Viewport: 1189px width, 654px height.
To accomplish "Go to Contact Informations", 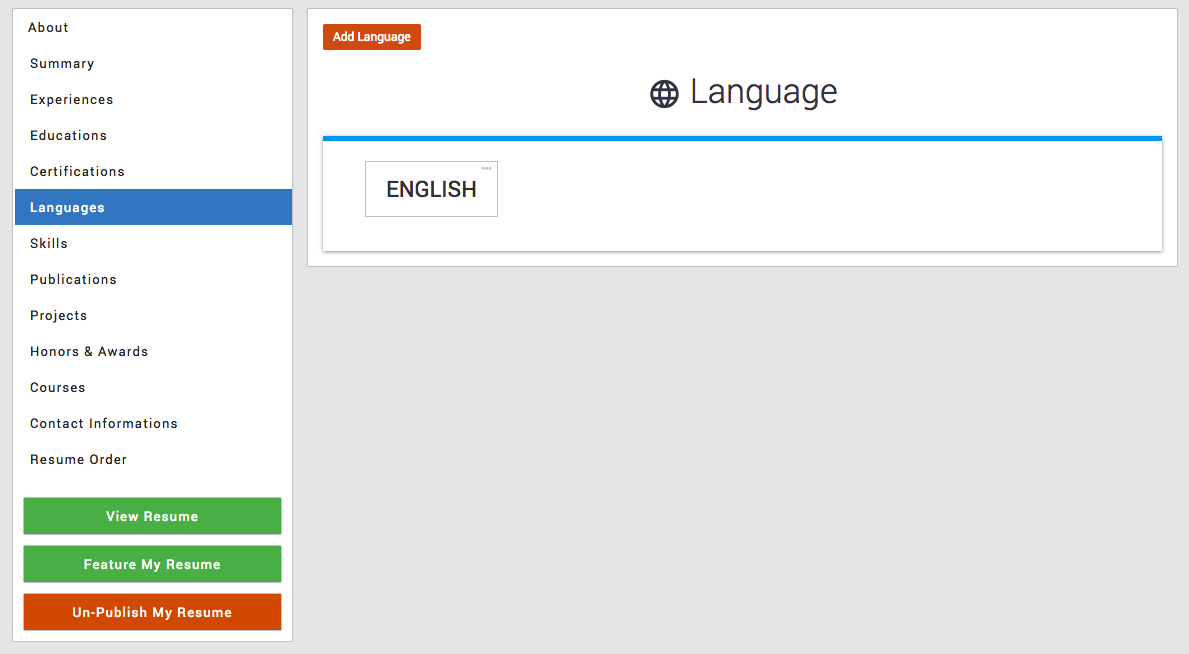I will click(153, 423).
